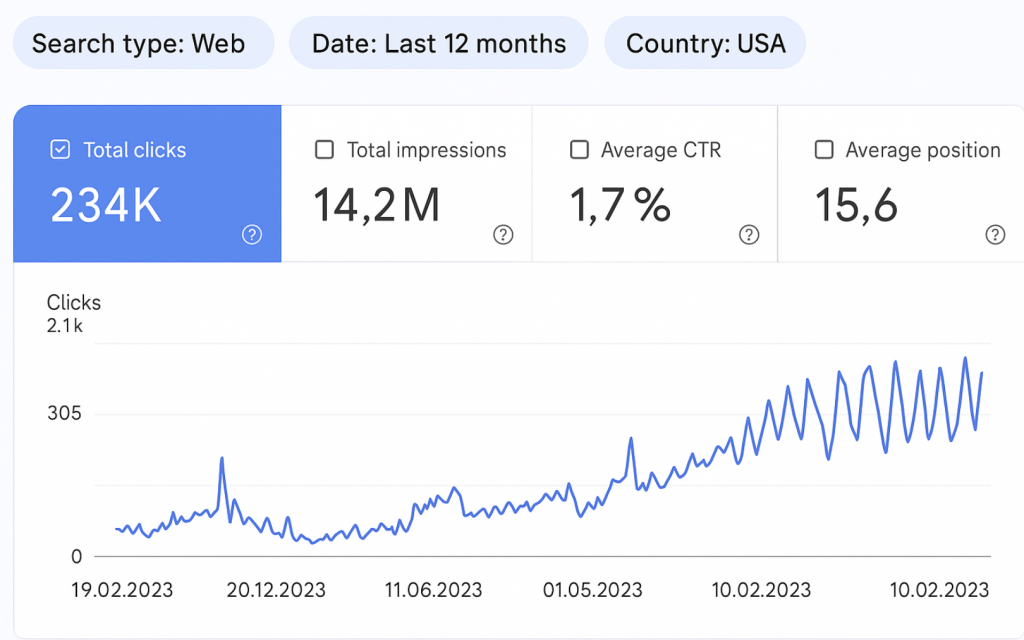Tick the Average CTR checkbox
Viewport: 1024px width, 640px height.
[x=579, y=150]
